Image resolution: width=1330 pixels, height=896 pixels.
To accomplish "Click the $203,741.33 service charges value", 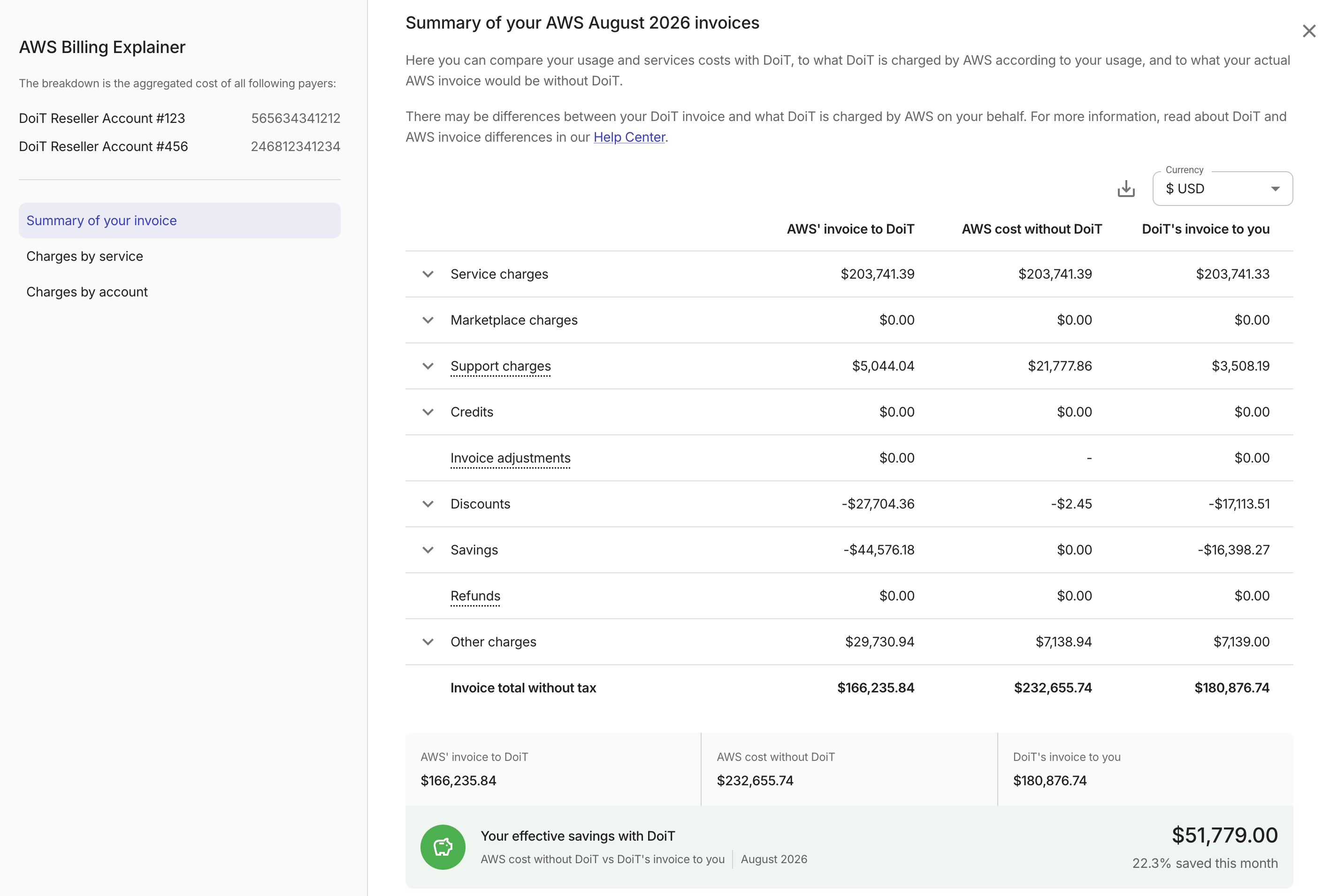I will [1232, 274].
